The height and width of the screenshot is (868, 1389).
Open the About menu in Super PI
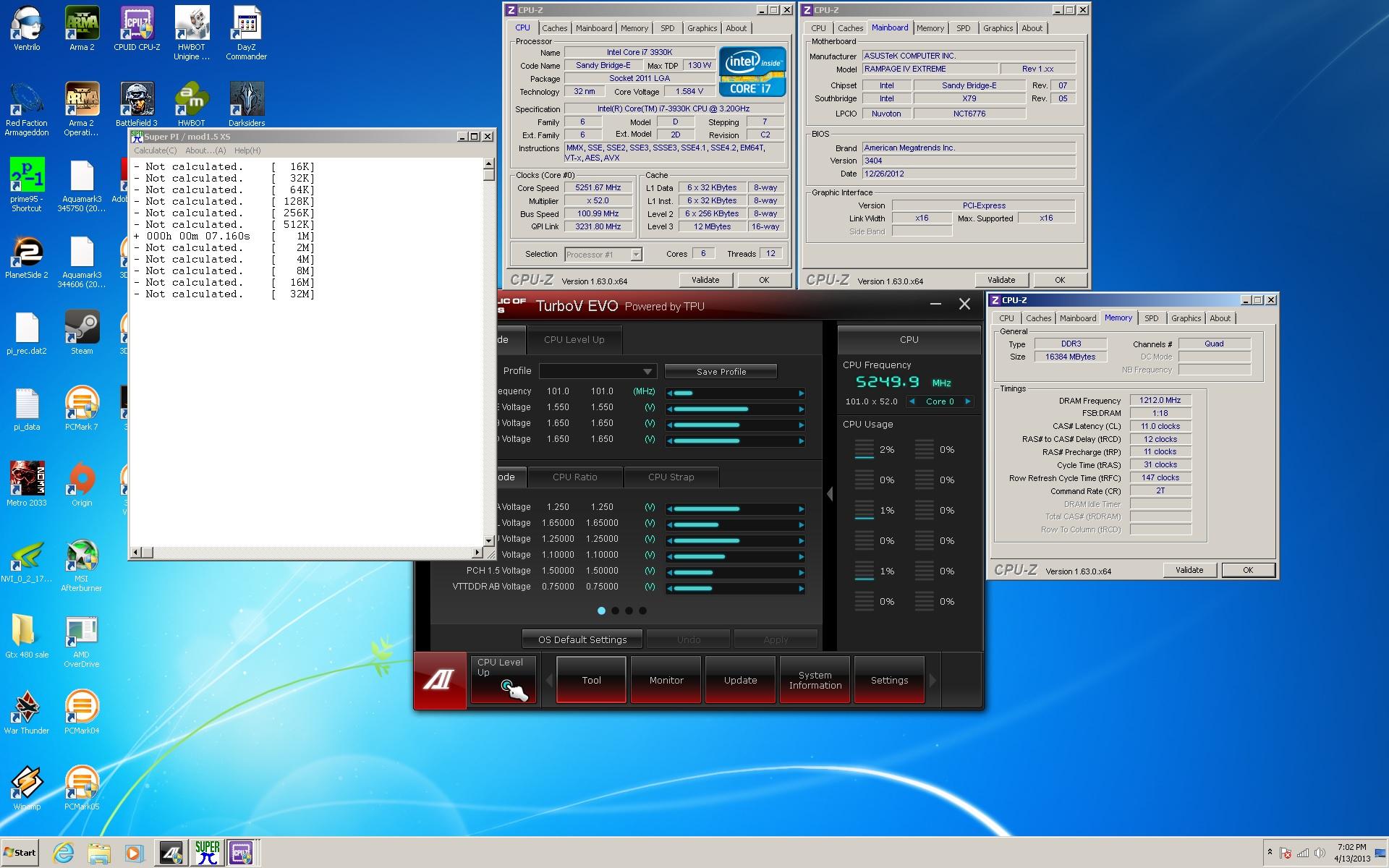[205, 150]
